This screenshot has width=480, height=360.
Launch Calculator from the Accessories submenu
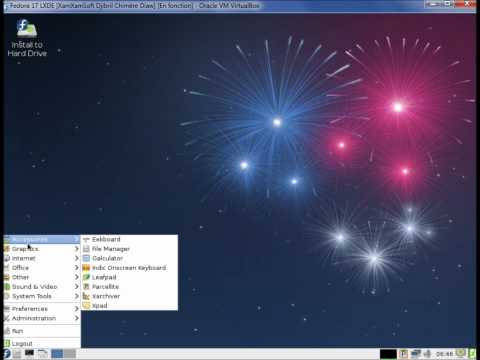tap(129, 258)
